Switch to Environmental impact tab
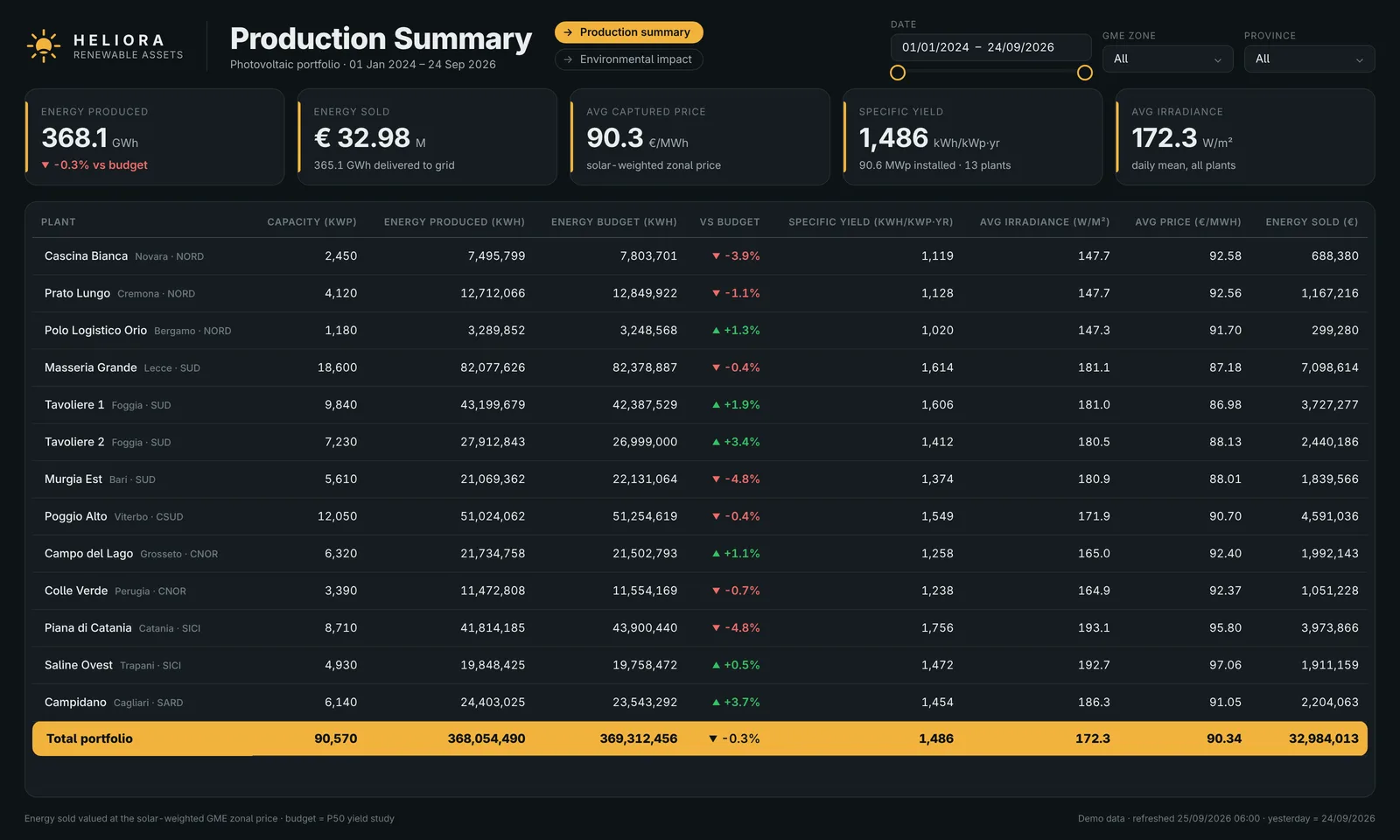Image resolution: width=1400 pixels, height=840 pixels. 628,59
